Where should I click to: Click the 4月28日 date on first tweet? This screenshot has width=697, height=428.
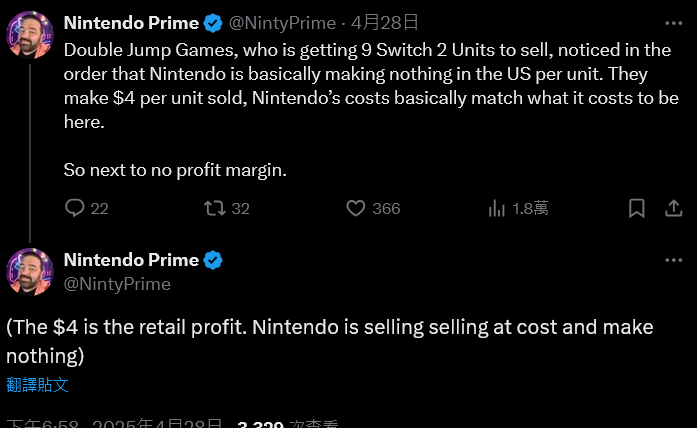(387, 22)
